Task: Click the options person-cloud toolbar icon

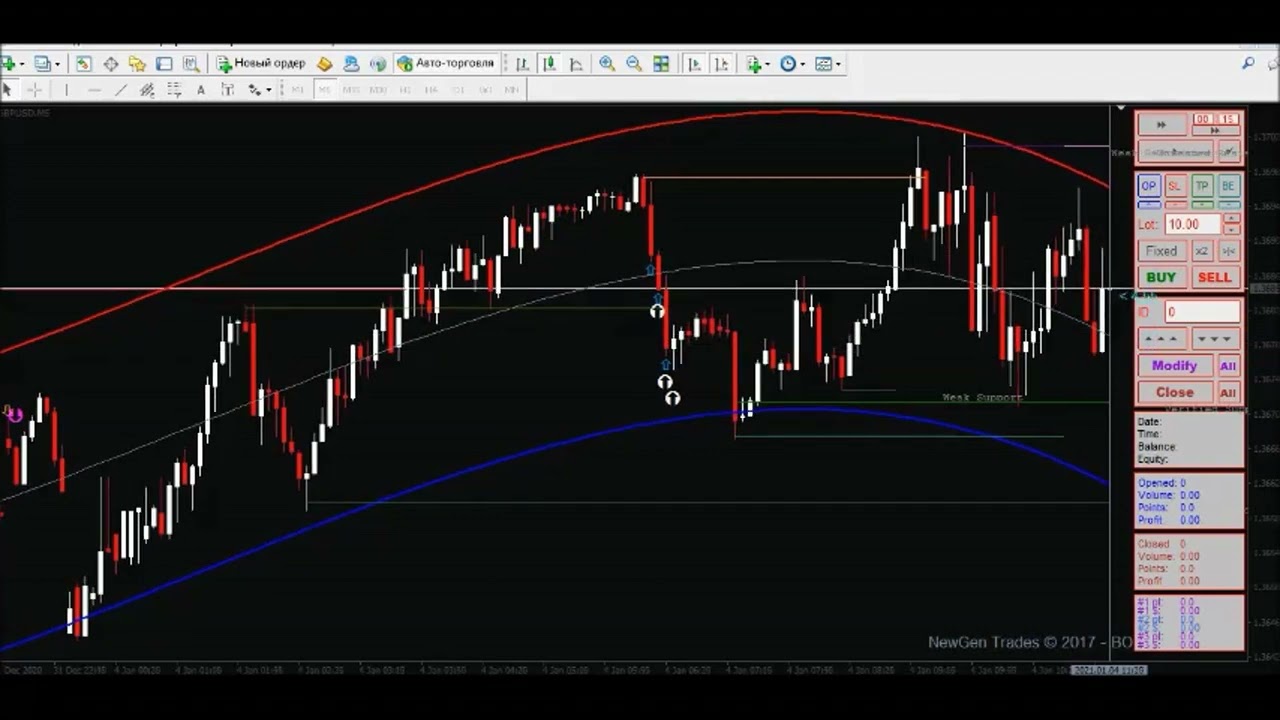Action: point(351,64)
